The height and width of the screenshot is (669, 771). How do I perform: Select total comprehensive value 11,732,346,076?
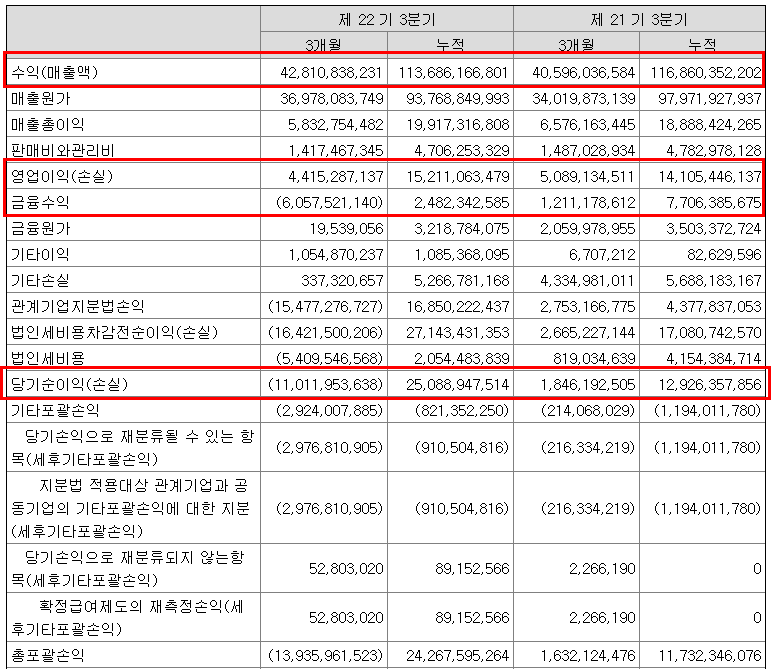pos(710,656)
